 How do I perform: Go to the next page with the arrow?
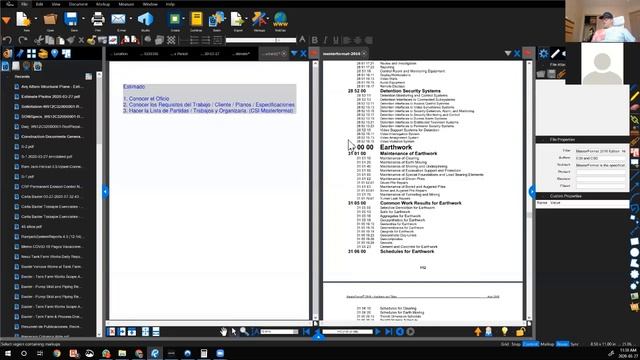pos(378,332)
